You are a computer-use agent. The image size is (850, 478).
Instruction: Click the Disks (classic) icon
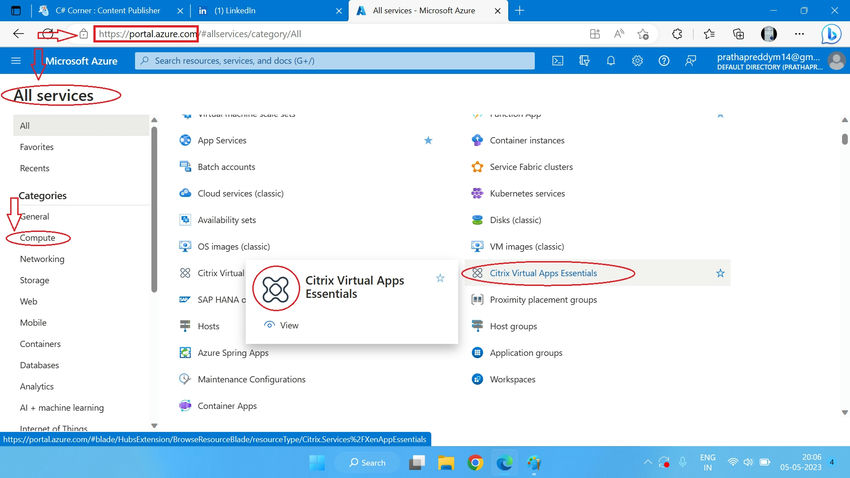[x=477, y=220]
